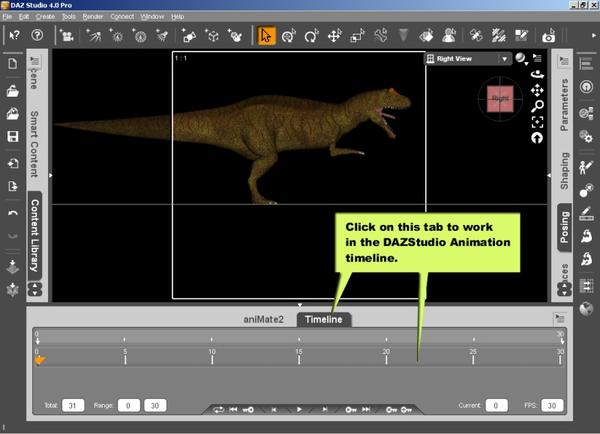
Task: Click the Undo arrow icon
Action: point(13,213)
